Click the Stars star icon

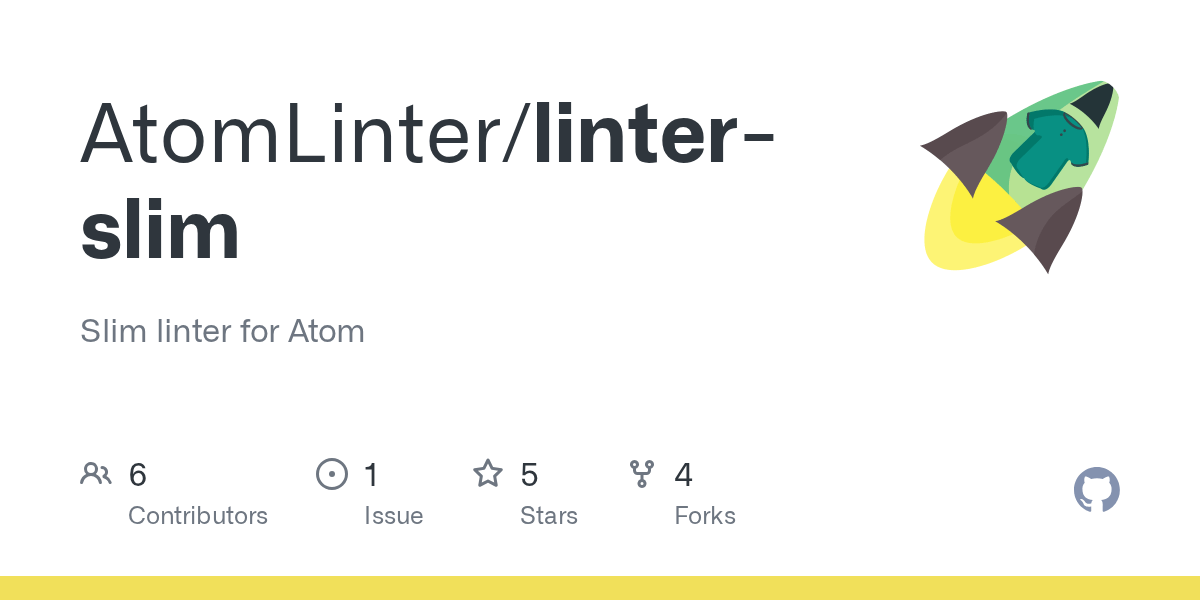click(x=488, y=474)
